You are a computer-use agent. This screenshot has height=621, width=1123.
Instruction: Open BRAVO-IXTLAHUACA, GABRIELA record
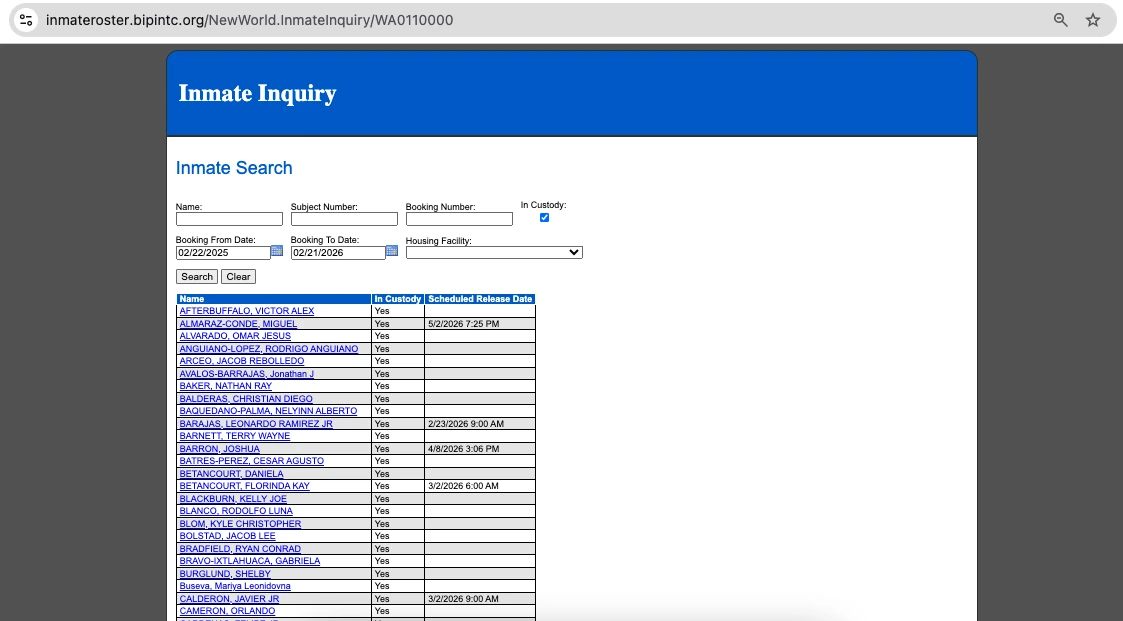point(249,562)
